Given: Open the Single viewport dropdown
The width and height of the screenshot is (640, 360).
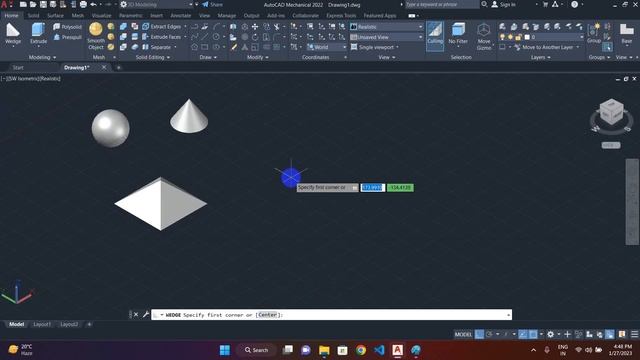Looking at the screenshot, I should [x=376, y=47].
